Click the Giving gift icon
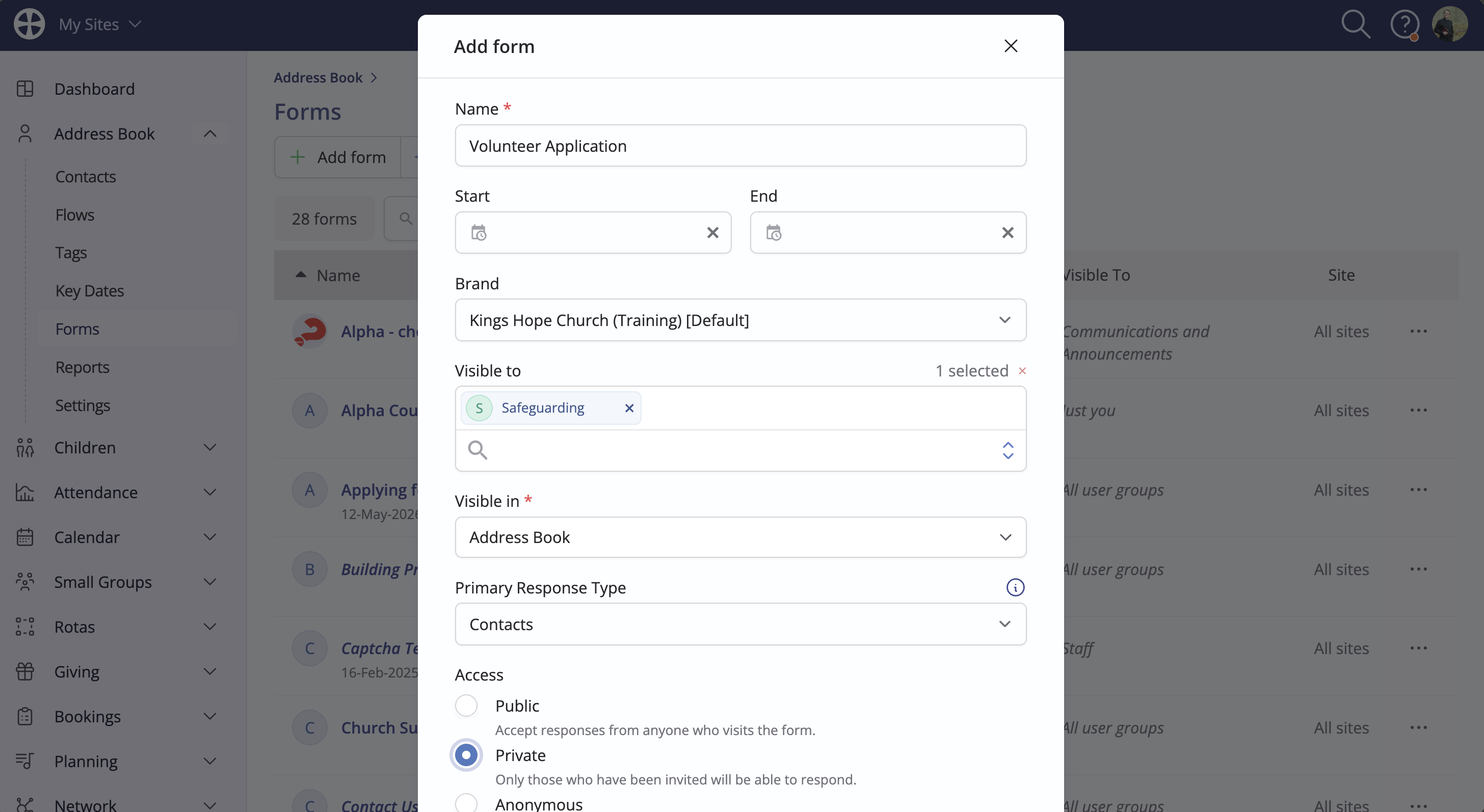 coord(25,671)
